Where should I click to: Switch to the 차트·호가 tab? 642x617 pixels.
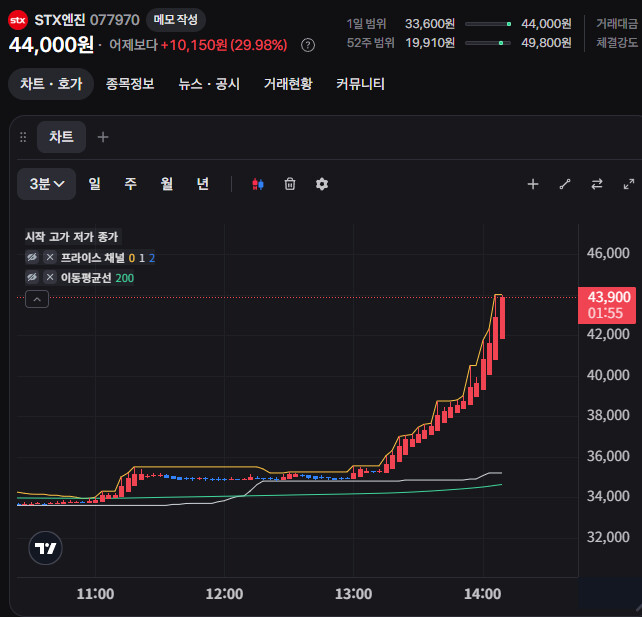pyautogui.click(x=51, y=84)
